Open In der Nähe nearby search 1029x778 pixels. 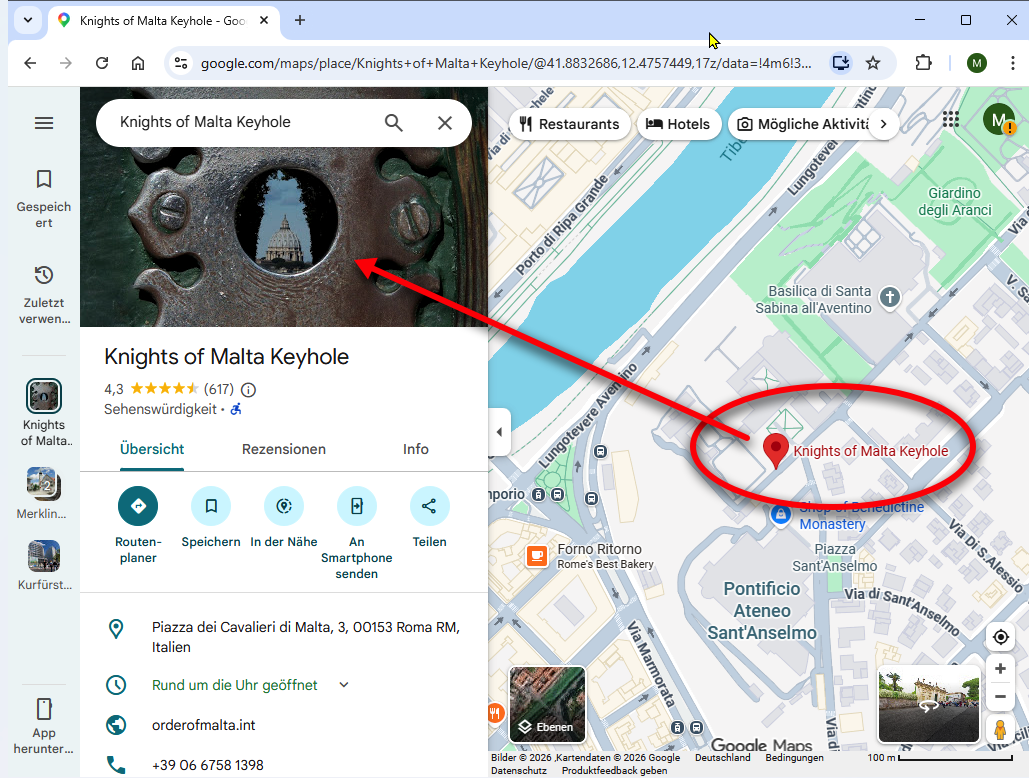[284, 506]
